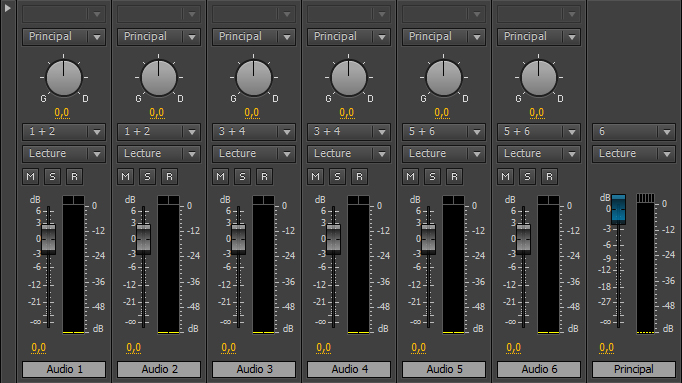Select the Audio 5 track name field
The image size is (682, 383).
point(444,370)
